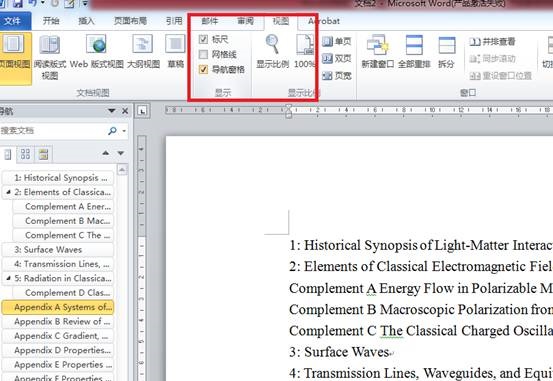The width and height of the screenshot is (553, 381).
Task: Open a new window (新建窗口)
Action: tap(377, 52)
